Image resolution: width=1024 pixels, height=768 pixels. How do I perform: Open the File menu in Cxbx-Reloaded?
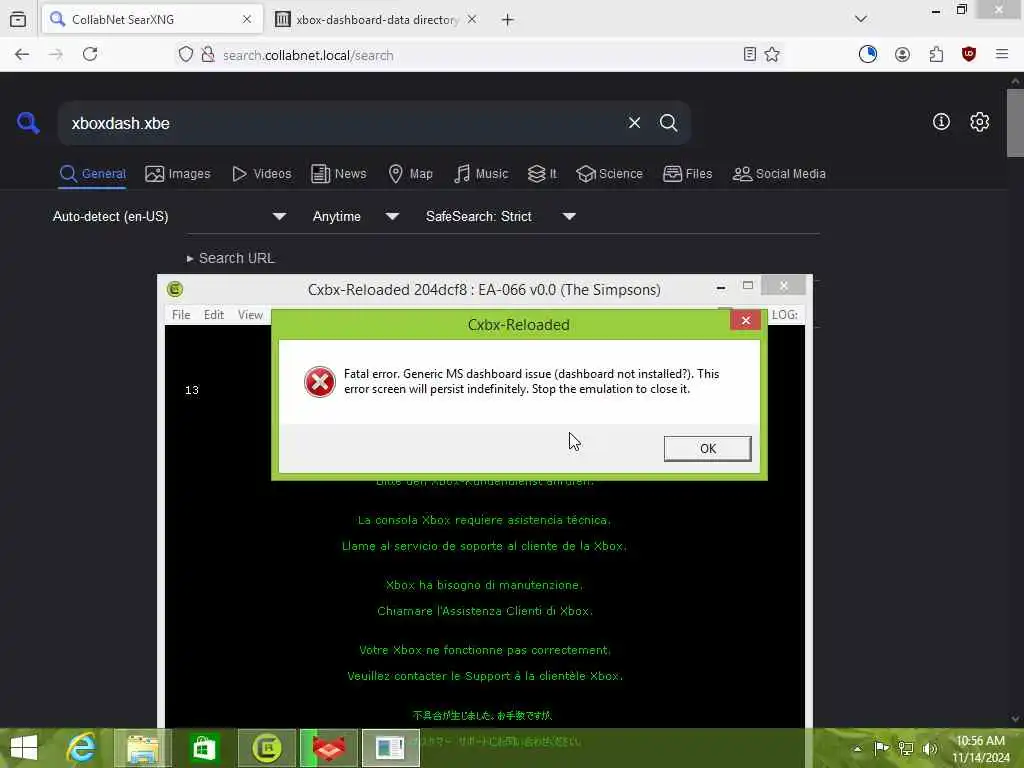[181, 315]
